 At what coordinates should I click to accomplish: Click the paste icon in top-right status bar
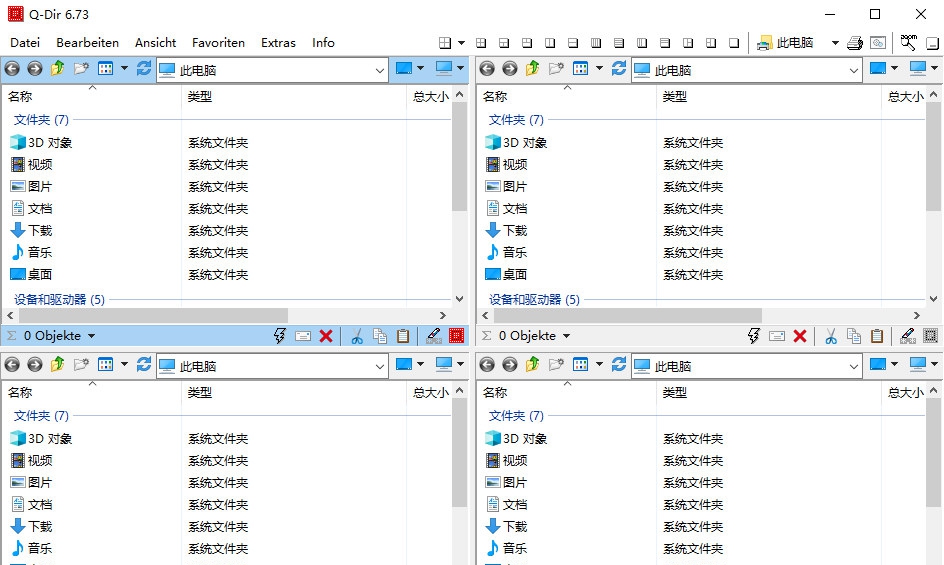point(877,336)
